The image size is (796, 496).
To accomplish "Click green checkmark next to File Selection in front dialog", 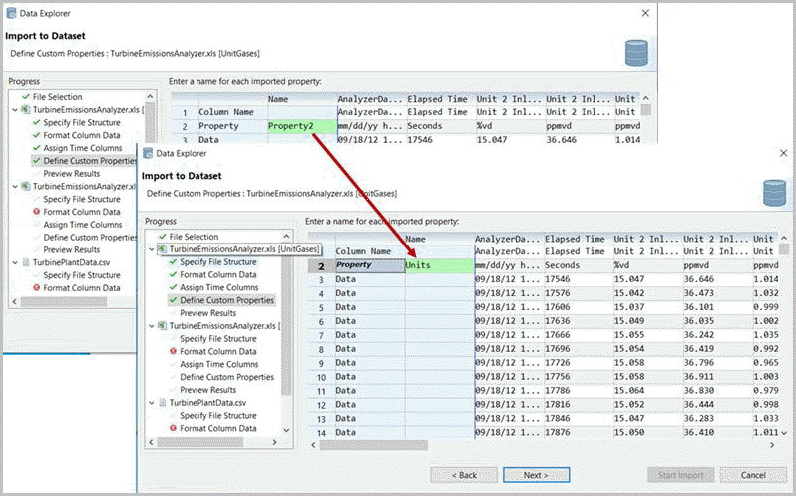I will click(x=162, y=236).
